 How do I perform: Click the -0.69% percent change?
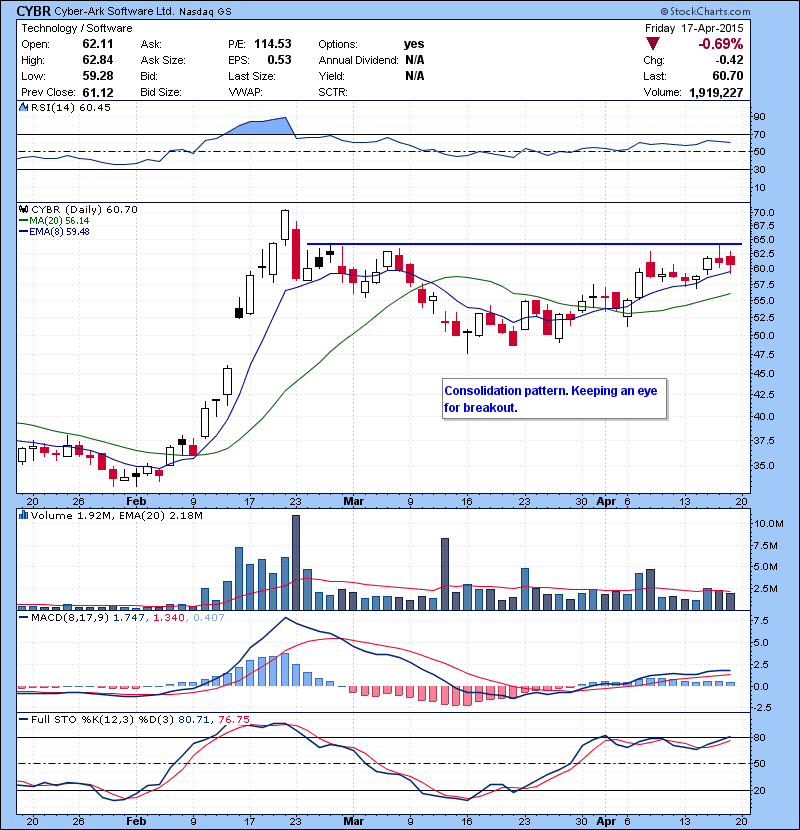click(721, 44)
